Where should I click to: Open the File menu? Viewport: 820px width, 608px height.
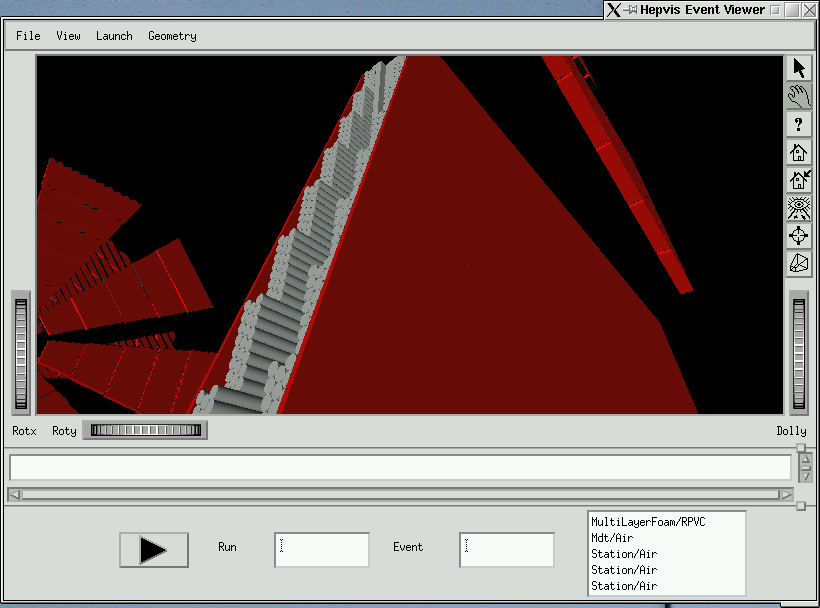pyautogui.click(x=28, y=36)
